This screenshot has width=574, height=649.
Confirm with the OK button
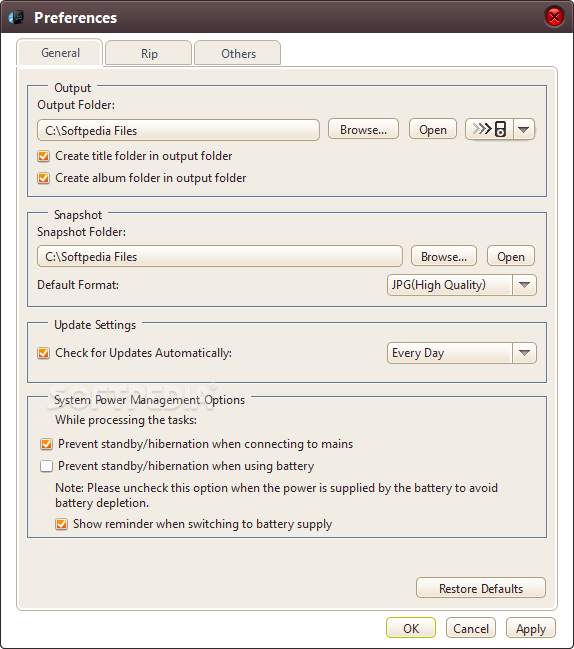pos(411,628)
